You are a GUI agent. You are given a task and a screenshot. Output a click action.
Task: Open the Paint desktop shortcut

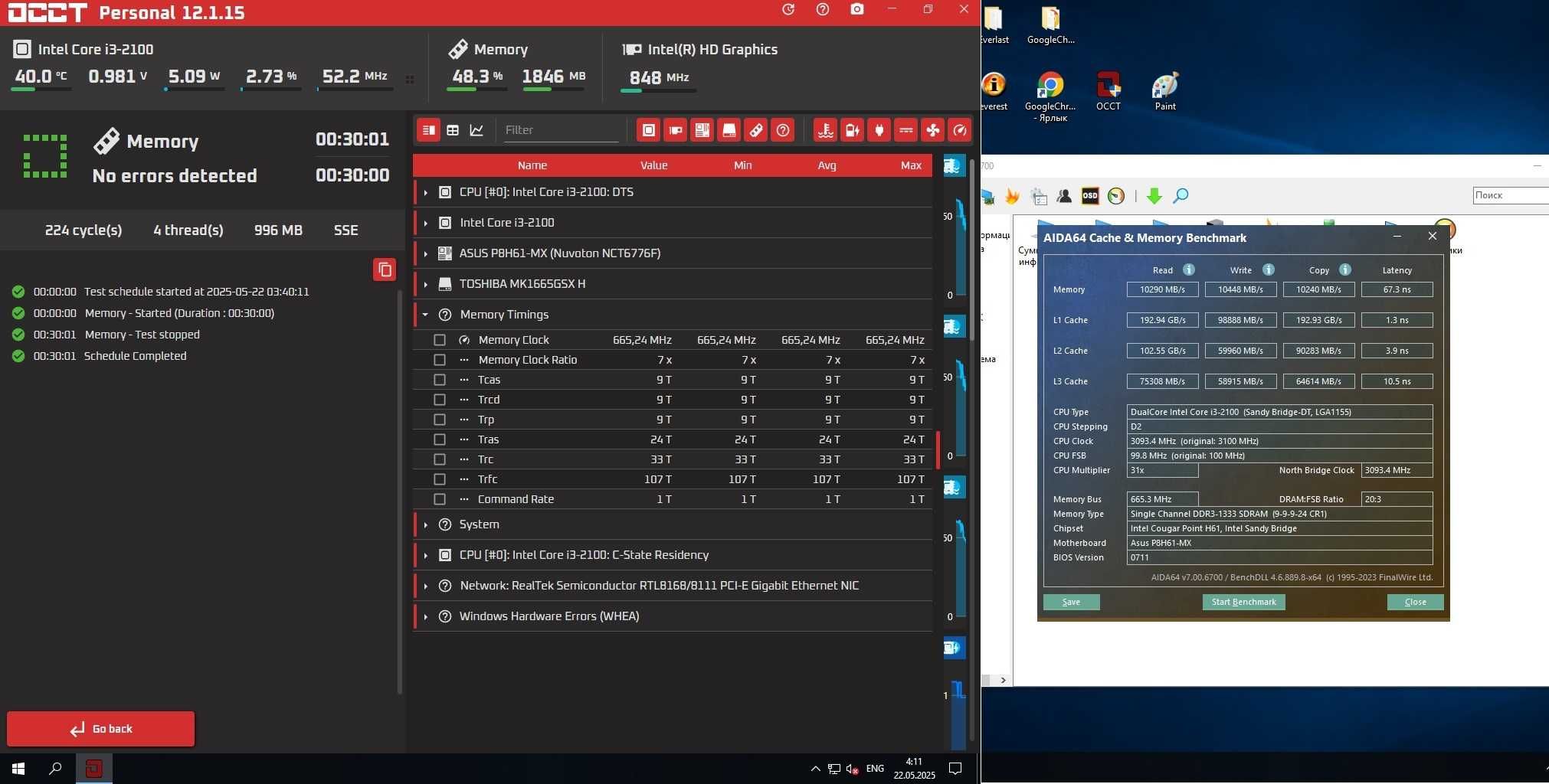1165,92
